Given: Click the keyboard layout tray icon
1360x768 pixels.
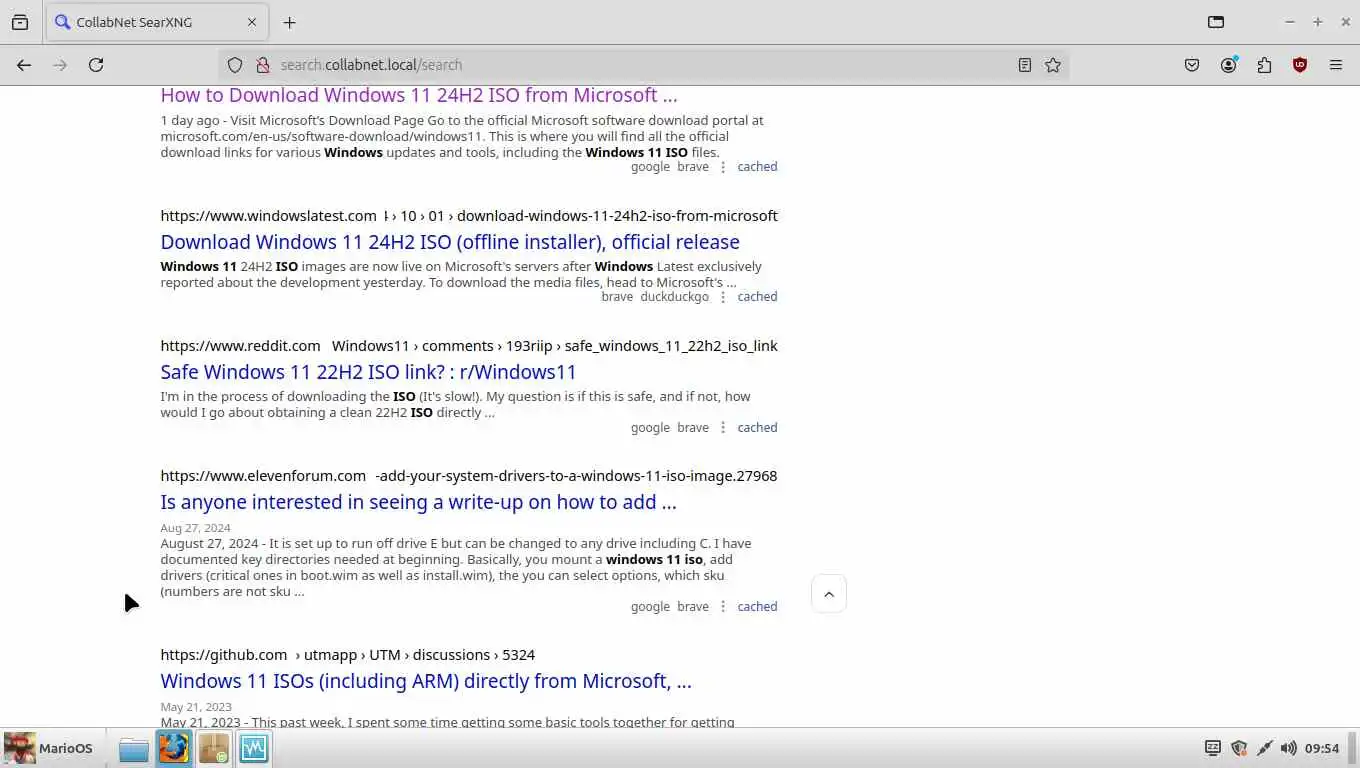Looking at the screenshot, I should point(1213,748).
